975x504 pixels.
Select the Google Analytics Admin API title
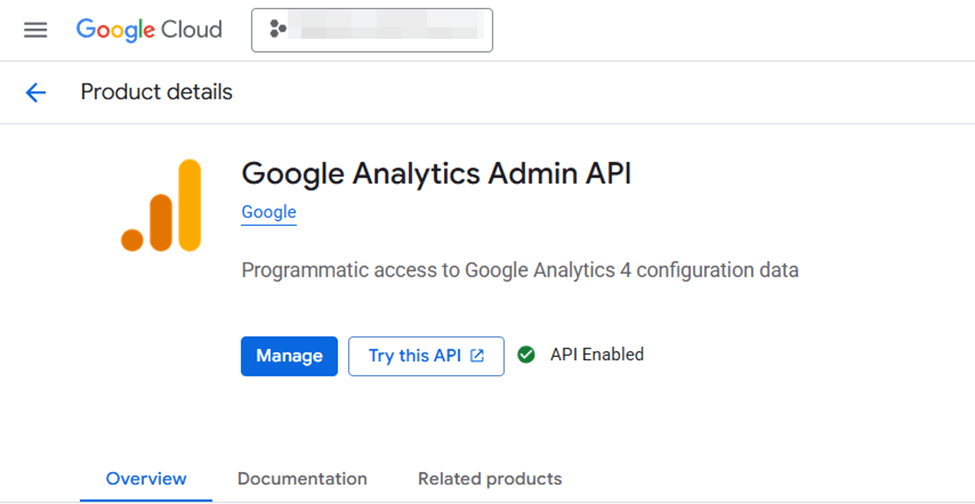[437, 174]
